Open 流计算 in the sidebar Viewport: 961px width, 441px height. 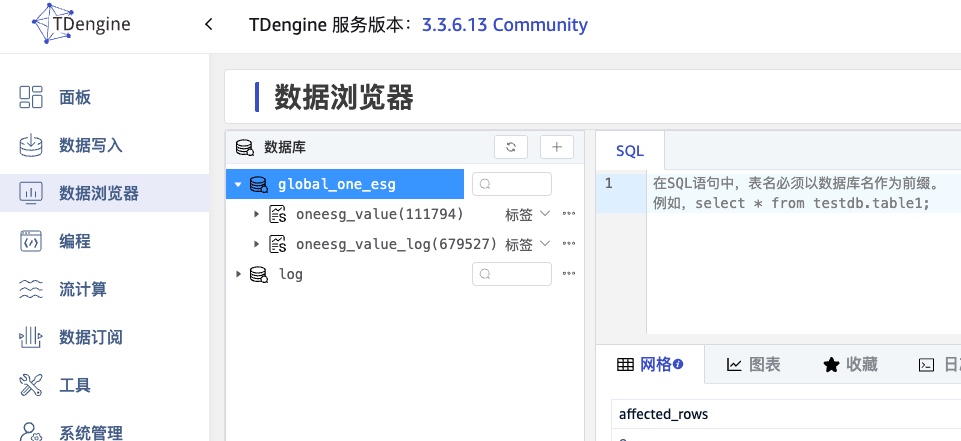point(82,289)
